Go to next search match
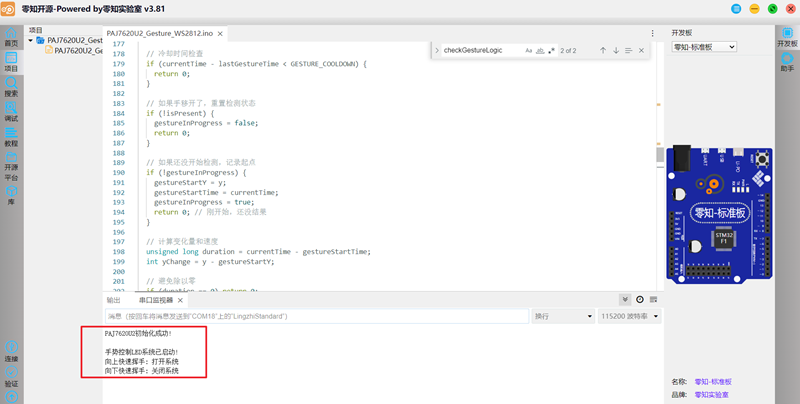 [616, 50]
